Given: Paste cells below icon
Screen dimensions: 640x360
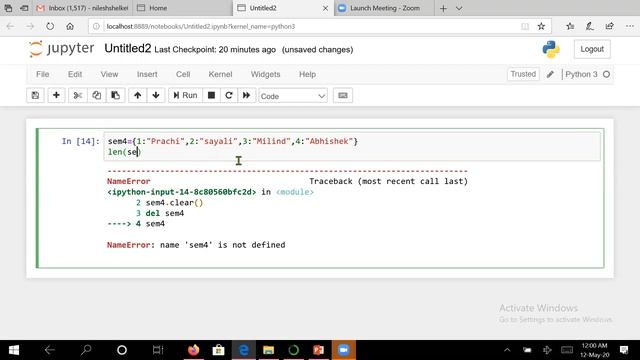Looking at the screenshot, I should coord(116,96).
